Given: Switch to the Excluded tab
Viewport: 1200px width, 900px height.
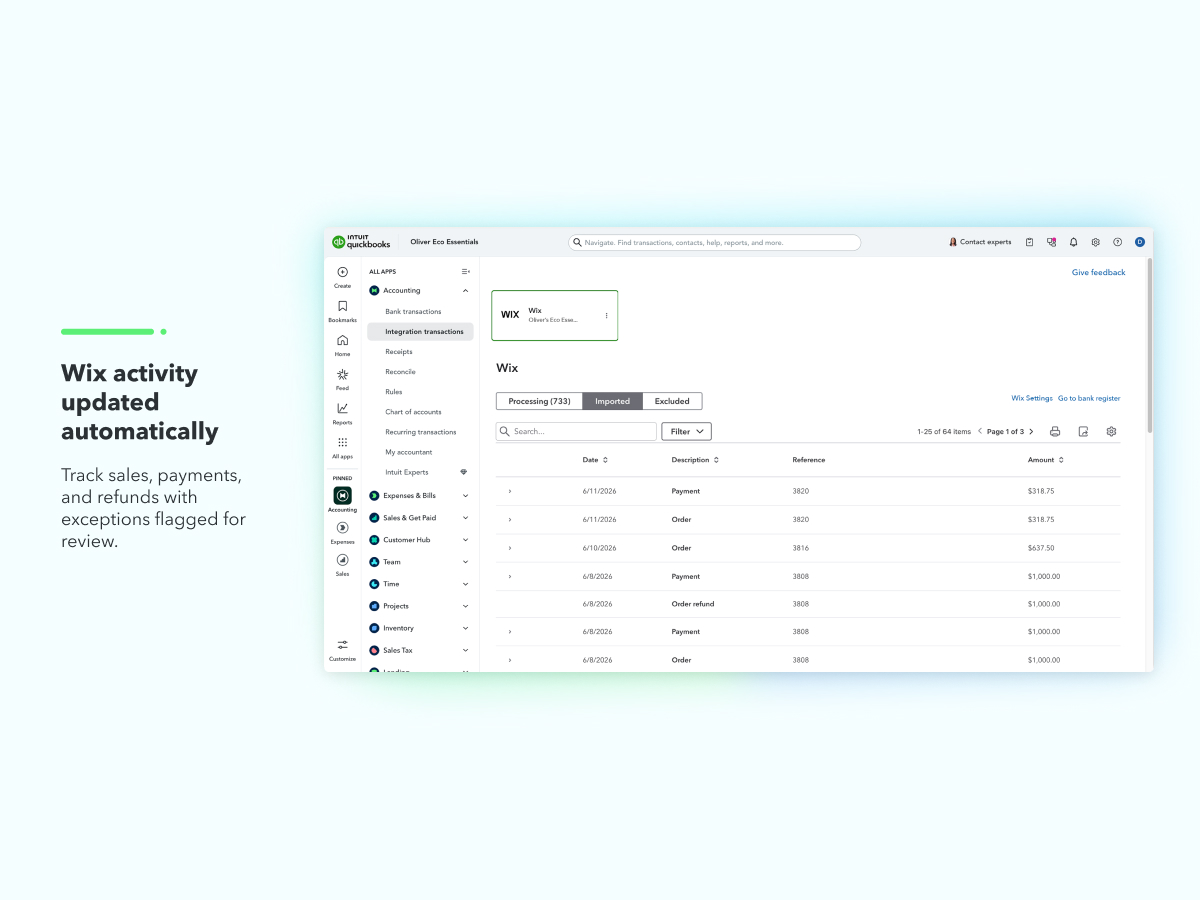Looking at the screenshot, I should [672, 401].
